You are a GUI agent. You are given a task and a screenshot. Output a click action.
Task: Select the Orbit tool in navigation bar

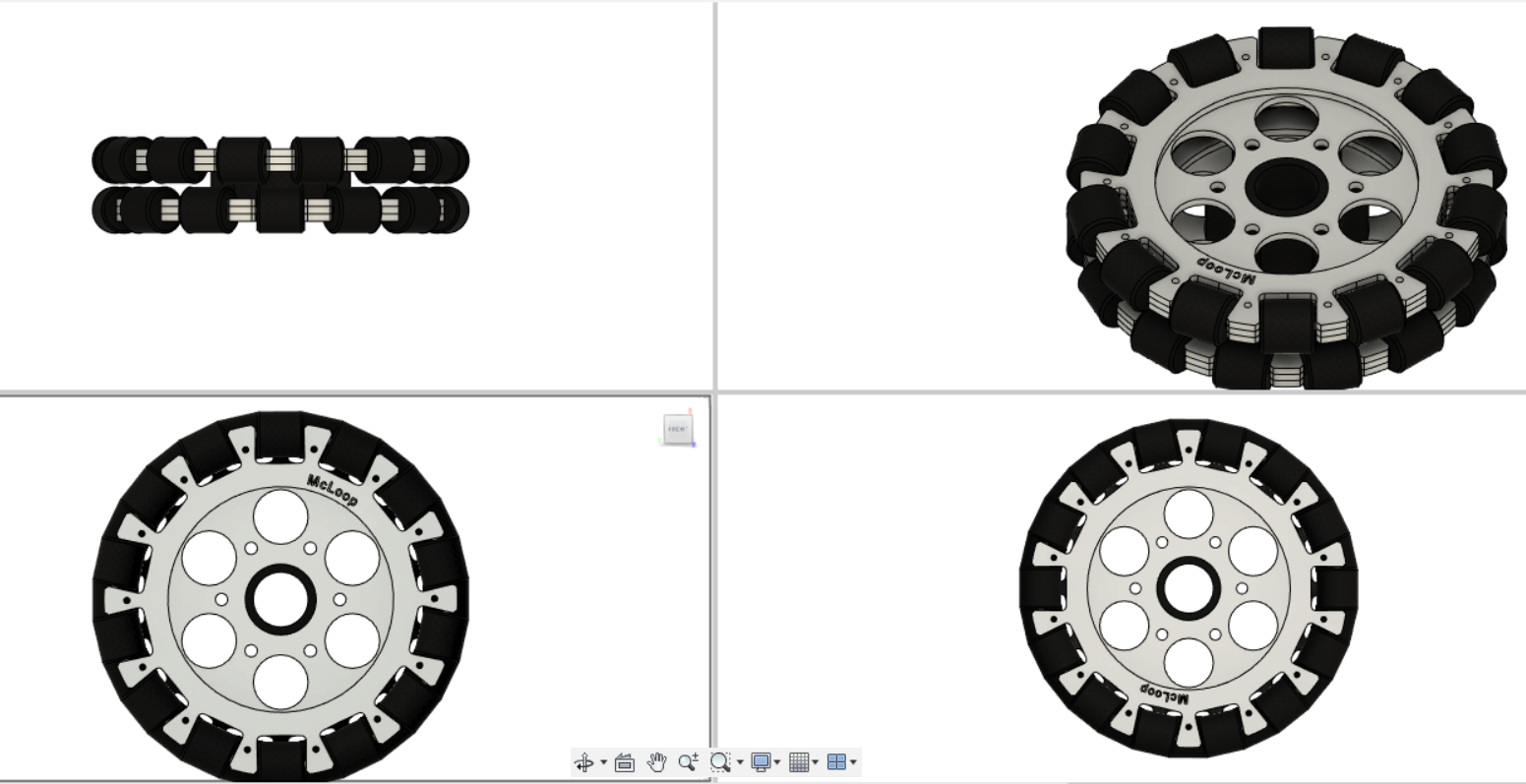click(584, 762)
